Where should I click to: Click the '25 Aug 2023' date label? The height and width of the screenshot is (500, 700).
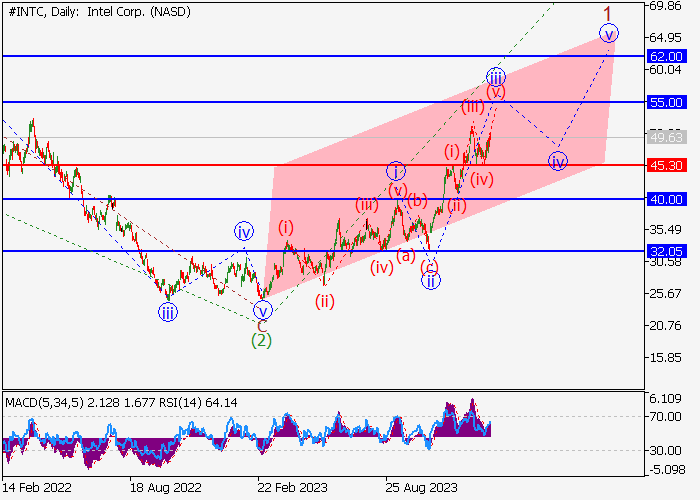point(422,487)
